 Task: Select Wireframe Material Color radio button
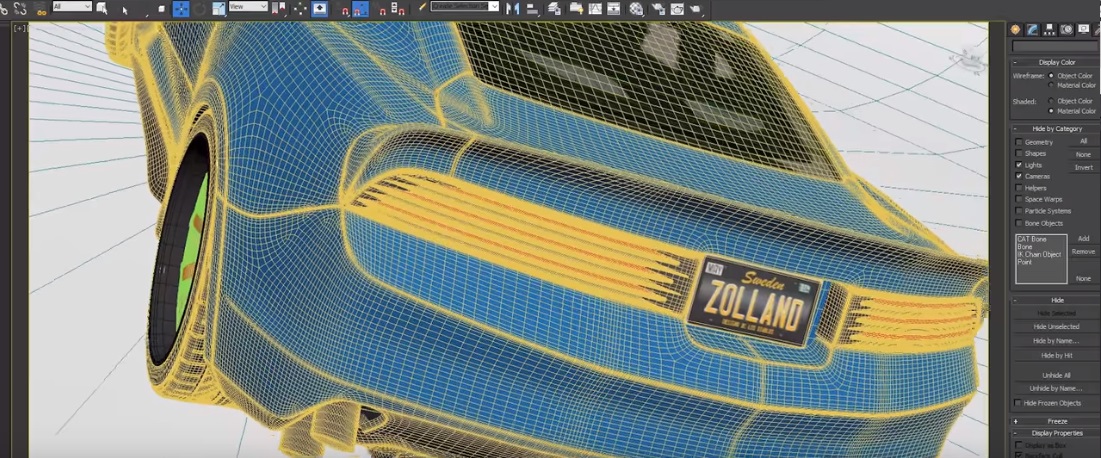pos(1051,85)
